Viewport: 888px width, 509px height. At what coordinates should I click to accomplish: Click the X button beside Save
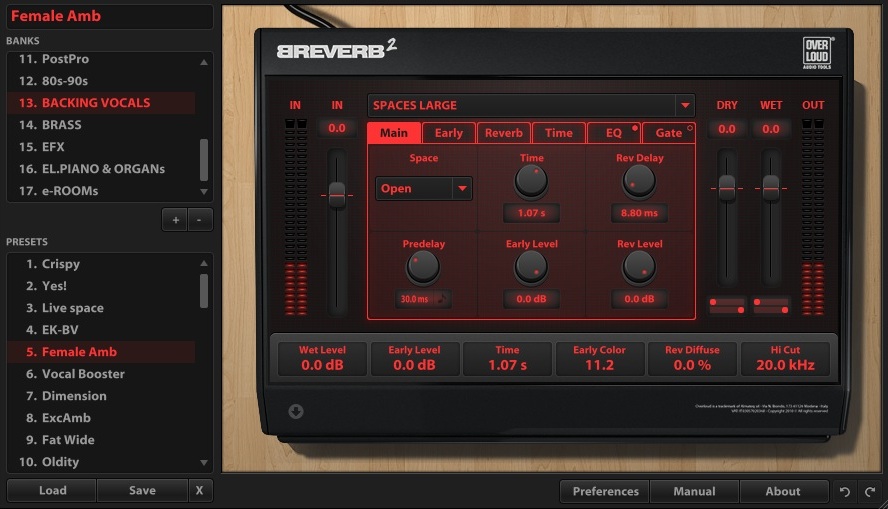(199, 491)
